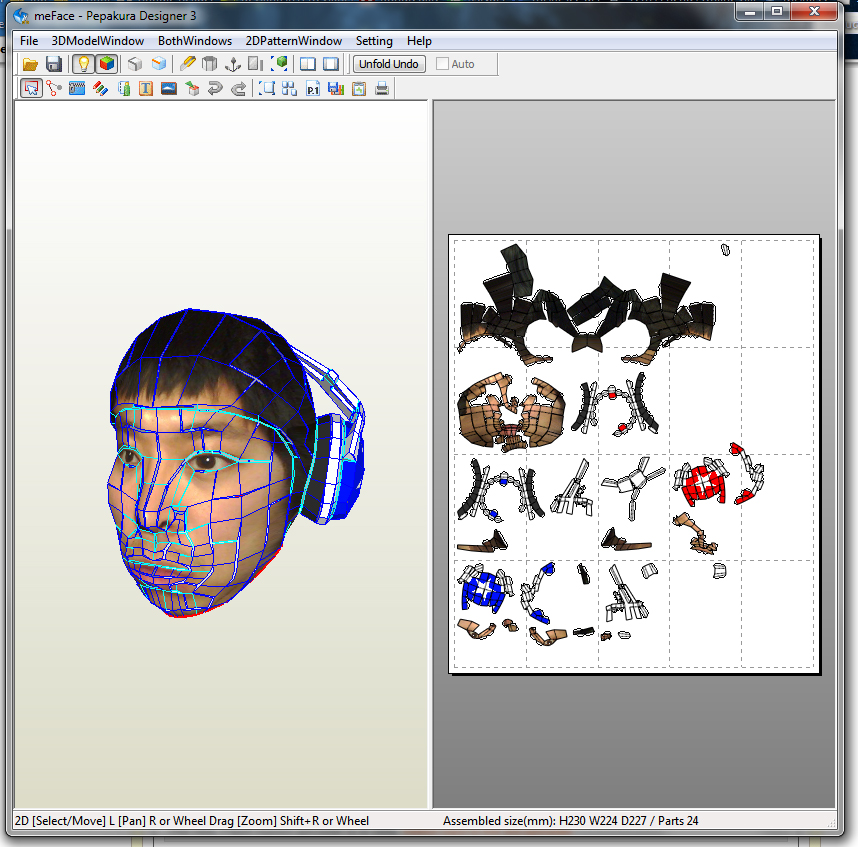Click the Unfold Undo button
The width and height of the screenshot is (858, 847).
(x=389, y=64)
